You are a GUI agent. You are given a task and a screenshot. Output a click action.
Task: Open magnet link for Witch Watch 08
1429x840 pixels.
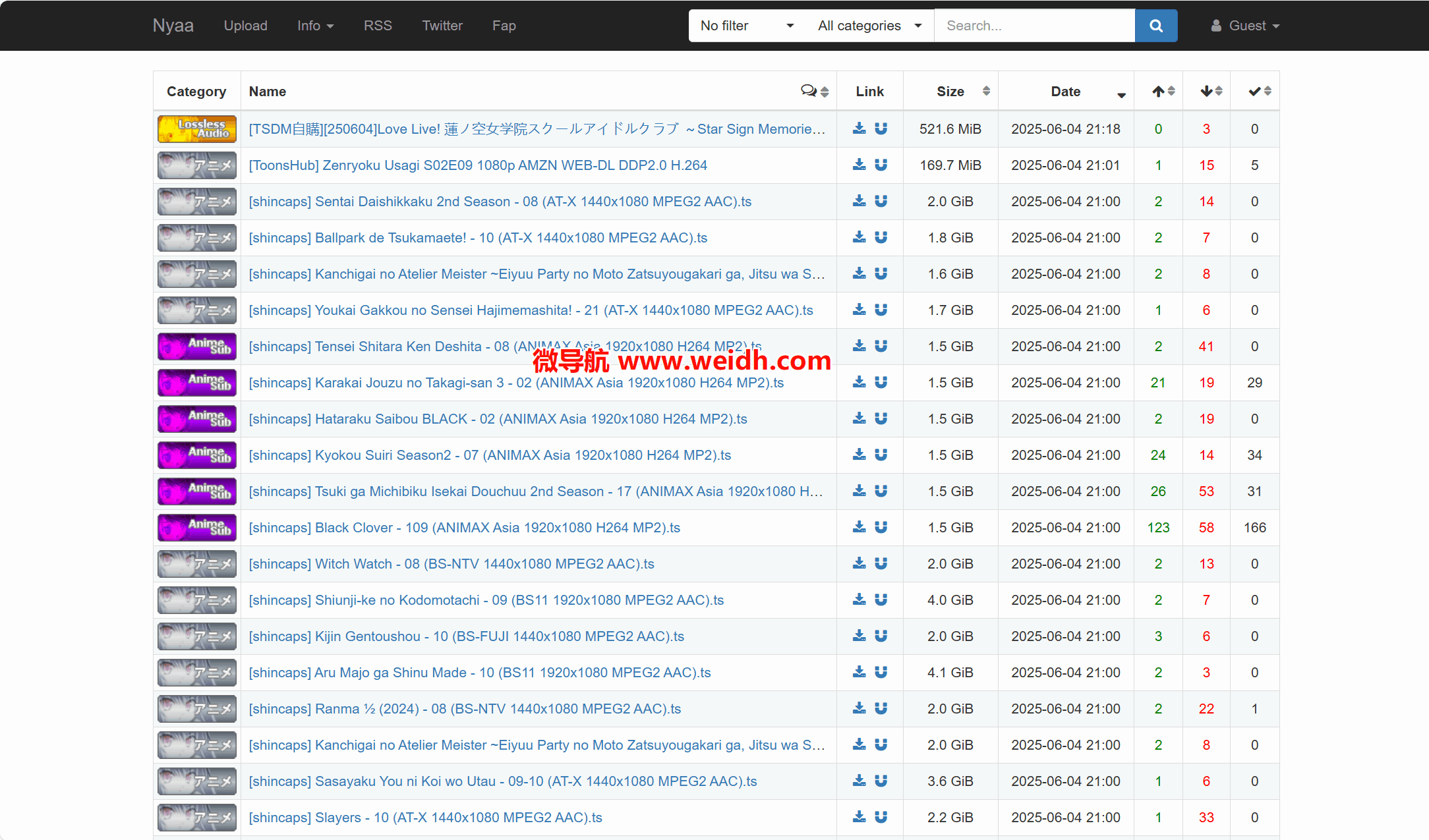pos(881,563)
